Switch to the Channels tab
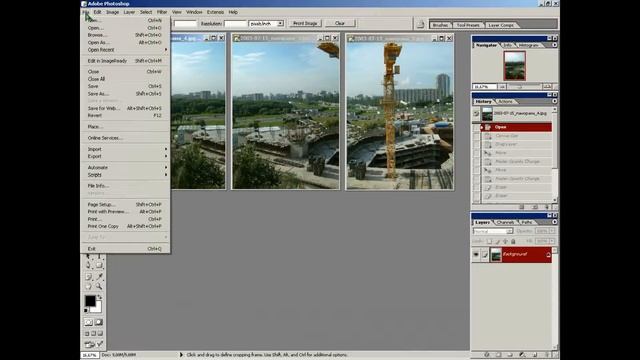The image size is (640, 360). [505, 222]
